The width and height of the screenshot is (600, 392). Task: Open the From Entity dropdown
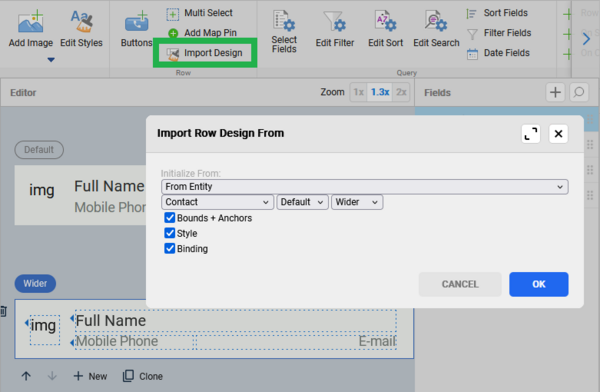365,187
